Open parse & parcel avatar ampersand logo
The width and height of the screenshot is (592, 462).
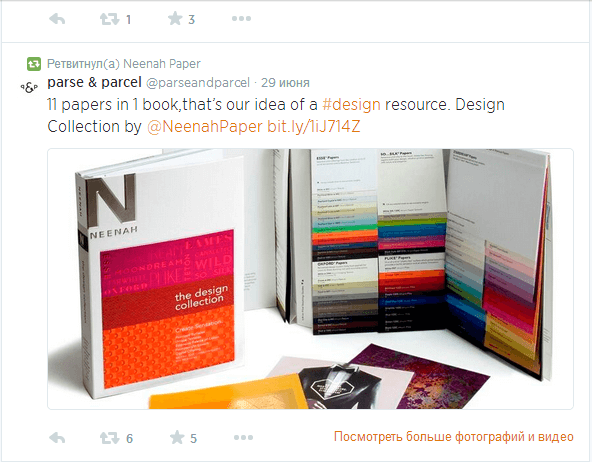coord(29,88)
